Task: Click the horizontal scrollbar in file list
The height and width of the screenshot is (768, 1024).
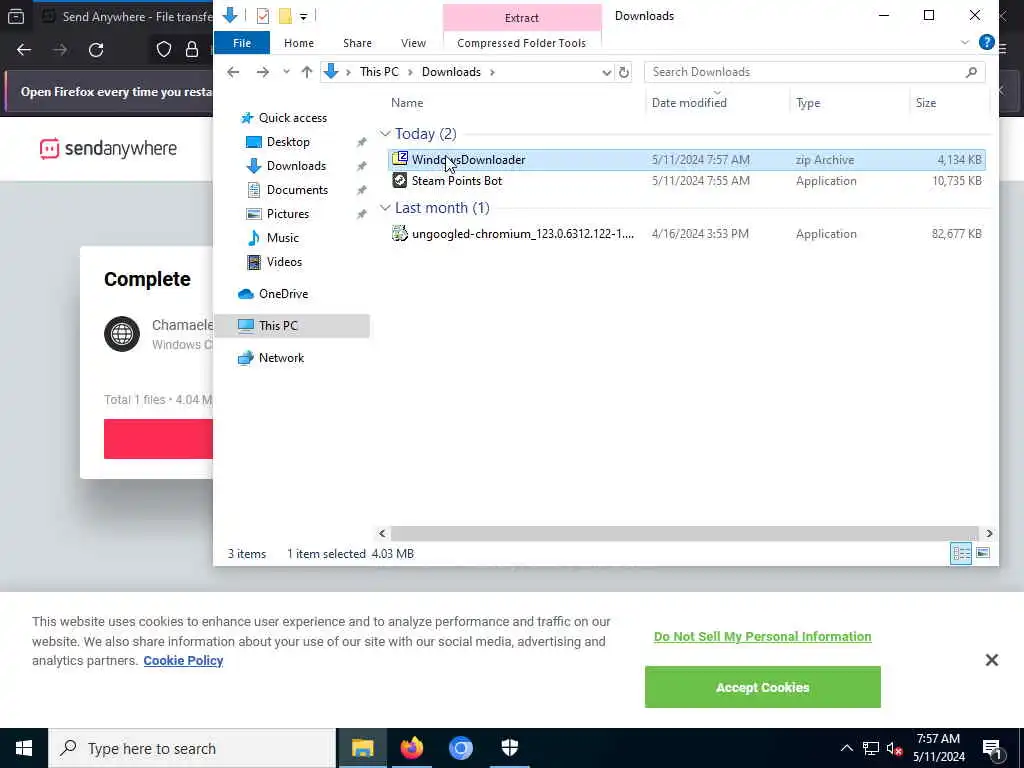Action: [684, 534]
